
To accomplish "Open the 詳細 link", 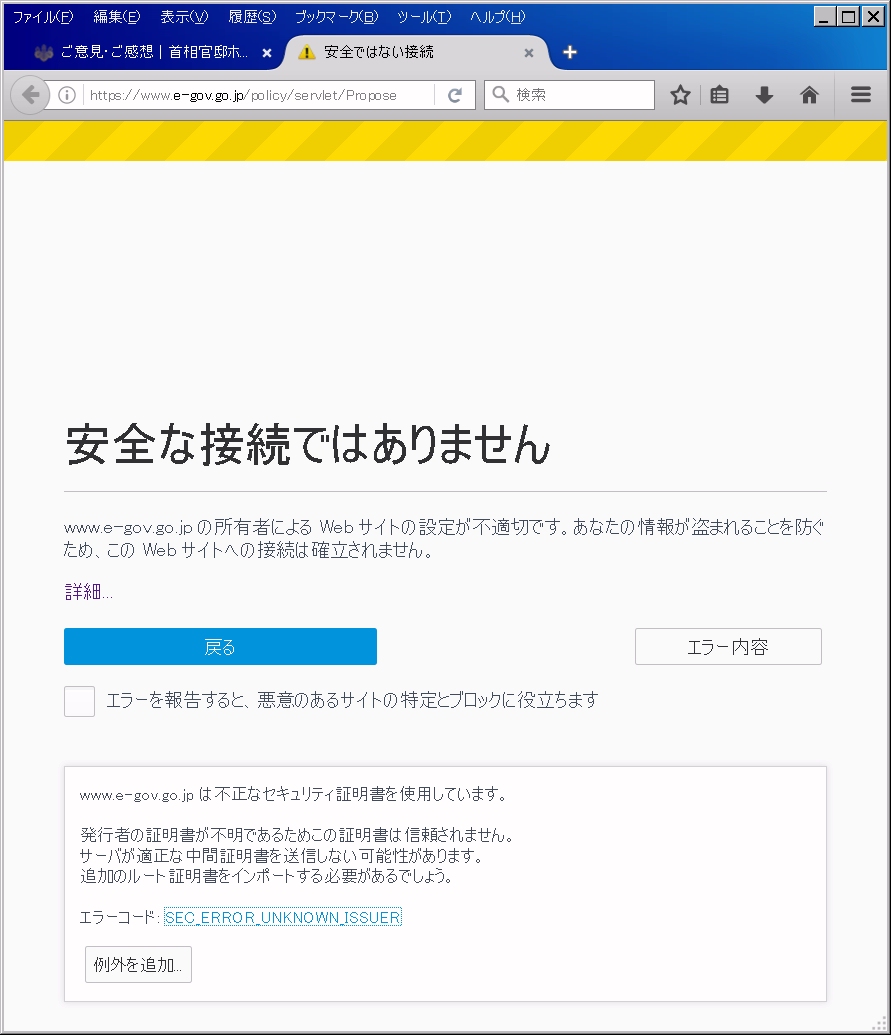I will click(x=84, y=590).
